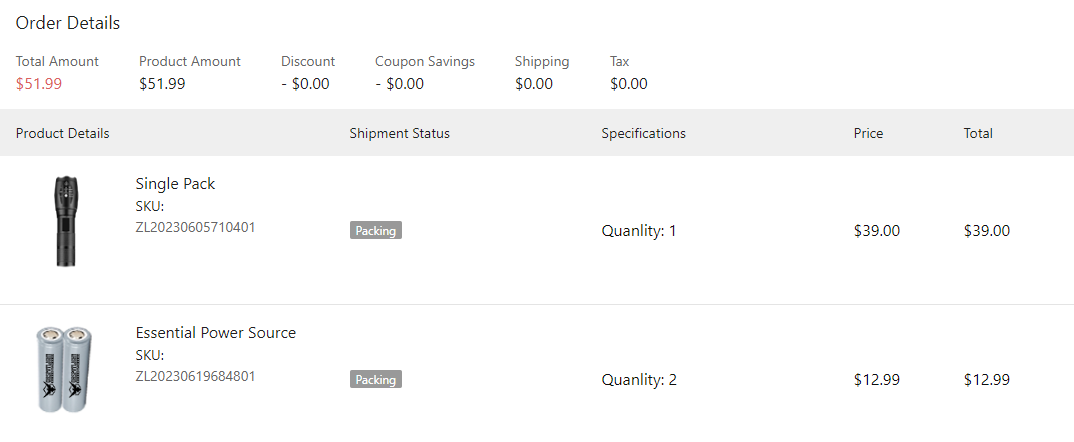
Task: Click the Product Details column header
Action: pos(63,133)
